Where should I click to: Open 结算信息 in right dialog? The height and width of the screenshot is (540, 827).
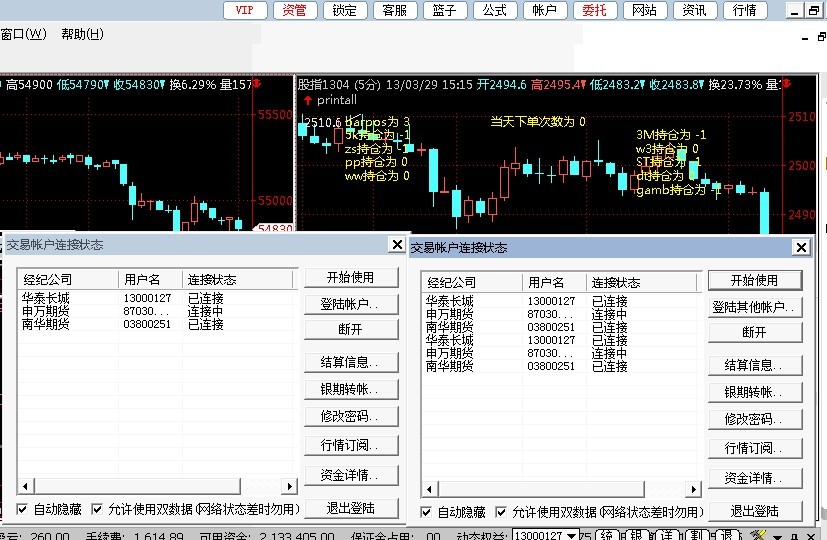(755, 365)
